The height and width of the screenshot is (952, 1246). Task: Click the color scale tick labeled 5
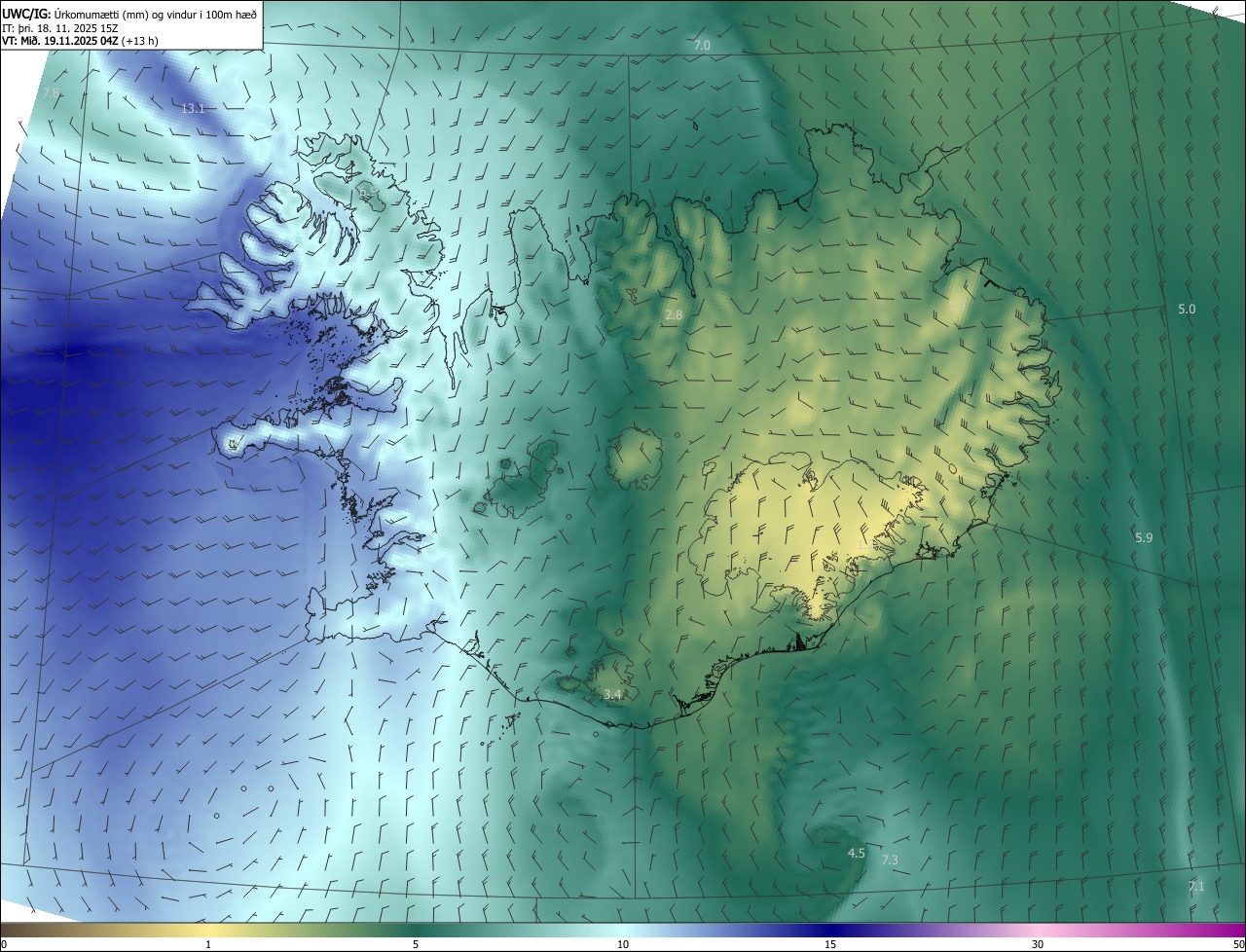click(416, 944)
